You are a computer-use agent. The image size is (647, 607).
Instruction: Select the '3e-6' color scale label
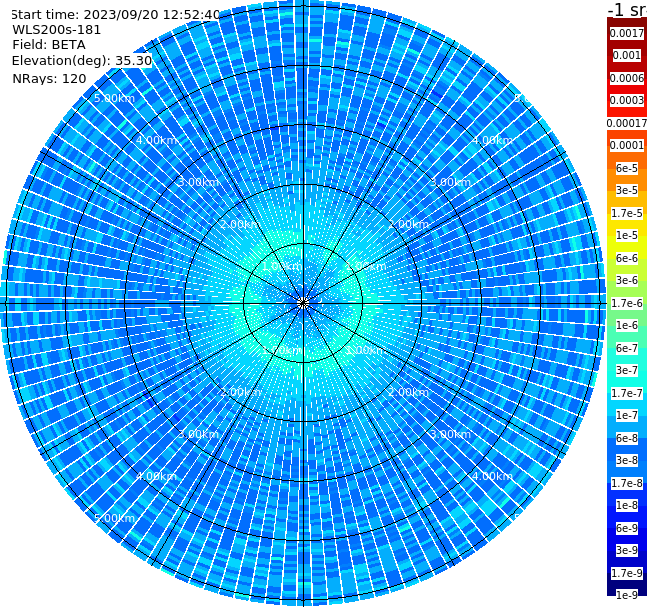click(627, 280)
